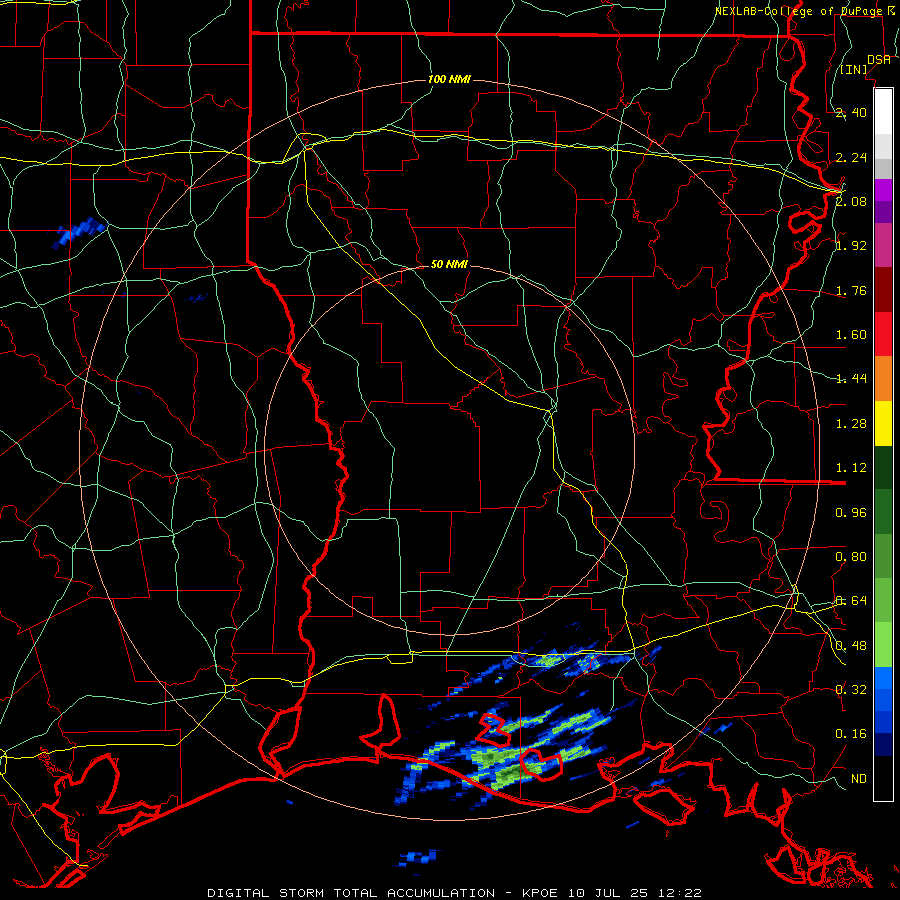Click the 2.40 legend value
This screenshot has width=900, height=900.
(x=851, y=112)
